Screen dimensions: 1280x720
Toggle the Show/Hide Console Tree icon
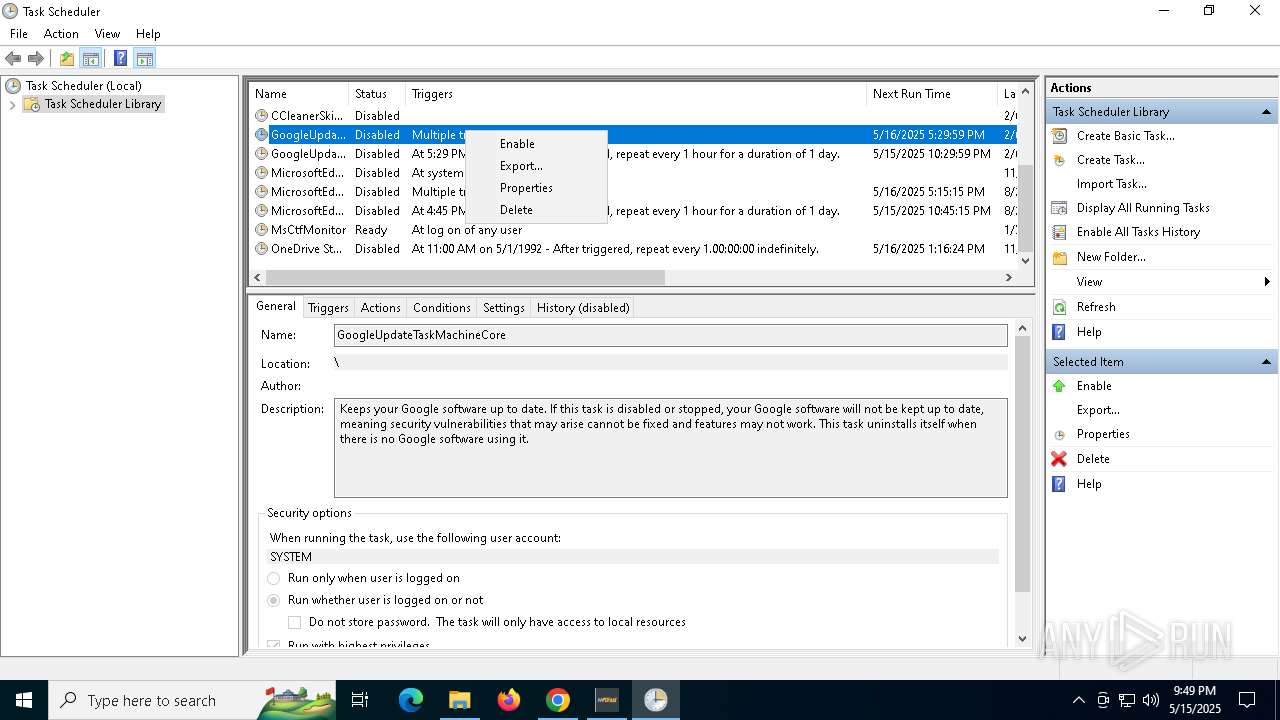(x=91, y=58)
